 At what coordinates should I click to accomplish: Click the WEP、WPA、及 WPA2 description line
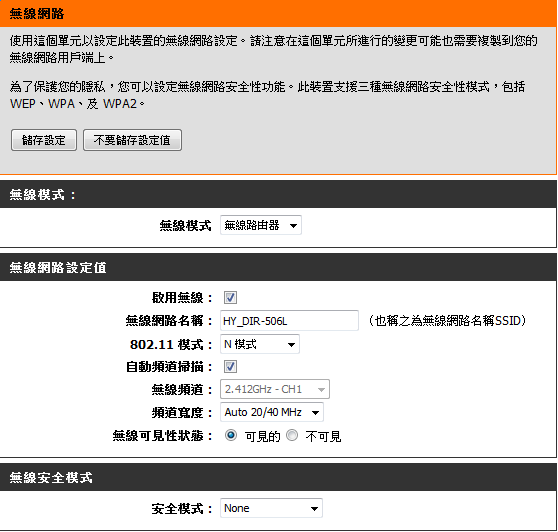78,104
